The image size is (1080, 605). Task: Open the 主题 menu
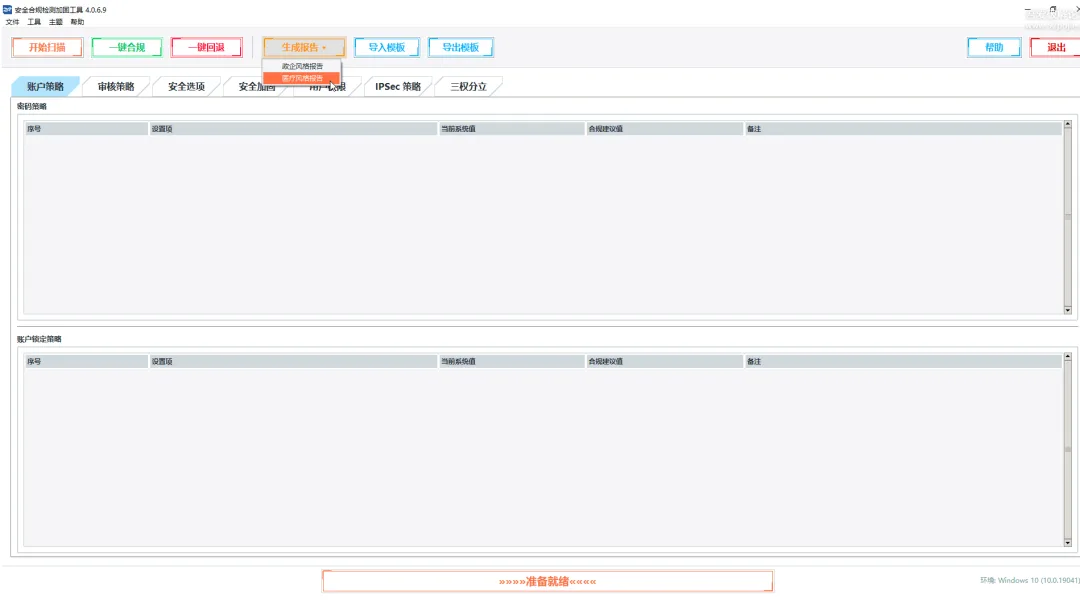[x=56, y=22]
